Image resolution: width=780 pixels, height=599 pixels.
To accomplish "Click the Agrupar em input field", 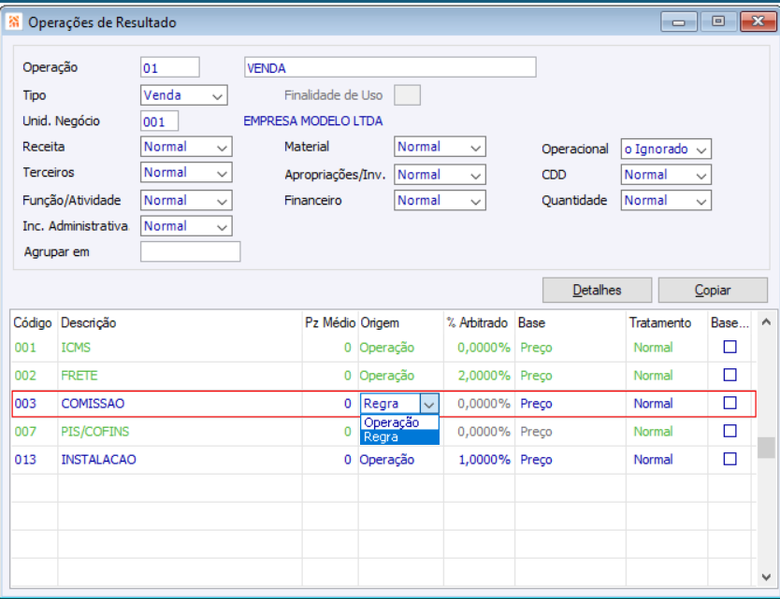I will coord(190,252).
